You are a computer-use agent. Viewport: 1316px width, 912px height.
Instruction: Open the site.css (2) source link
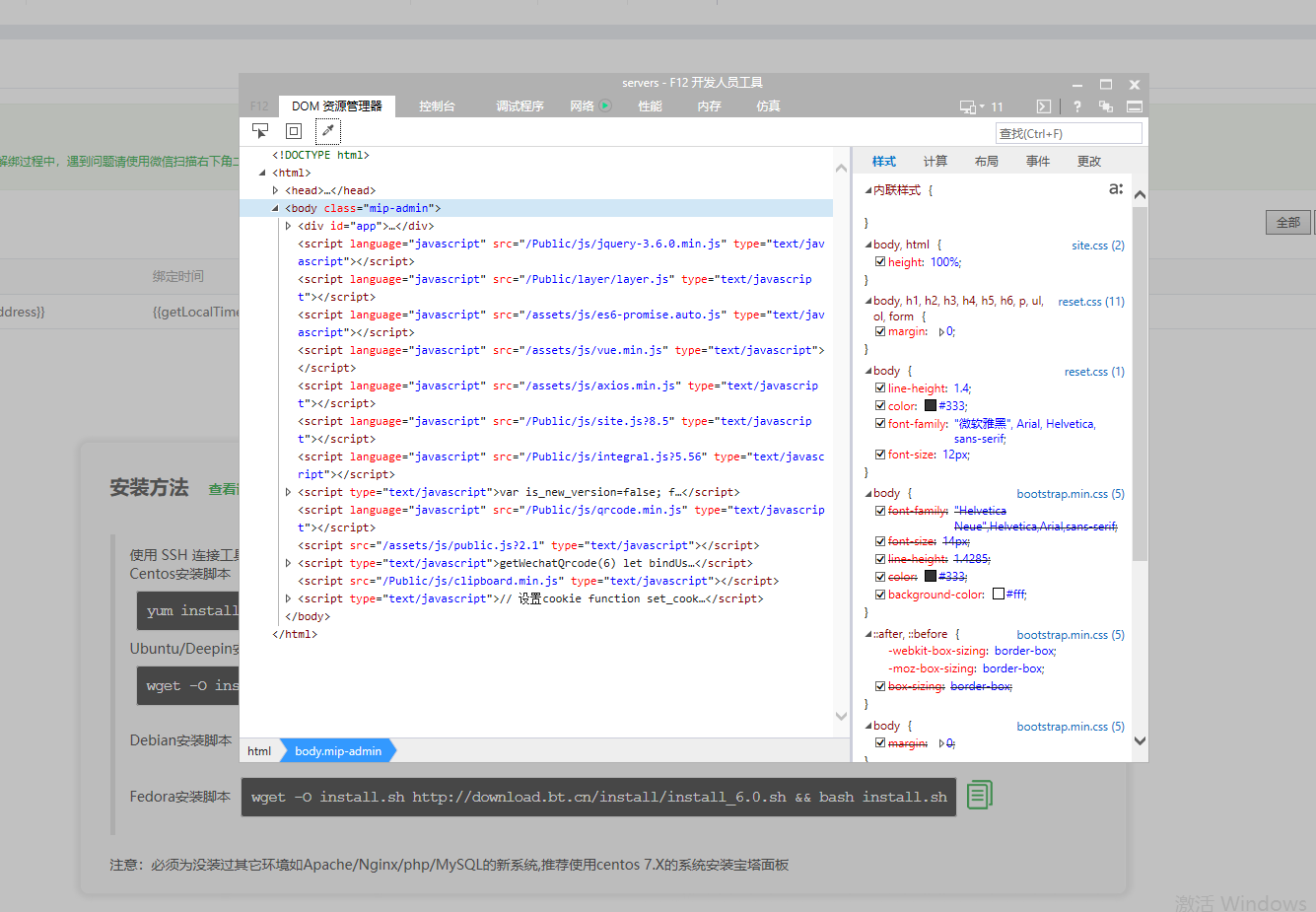1098,246
